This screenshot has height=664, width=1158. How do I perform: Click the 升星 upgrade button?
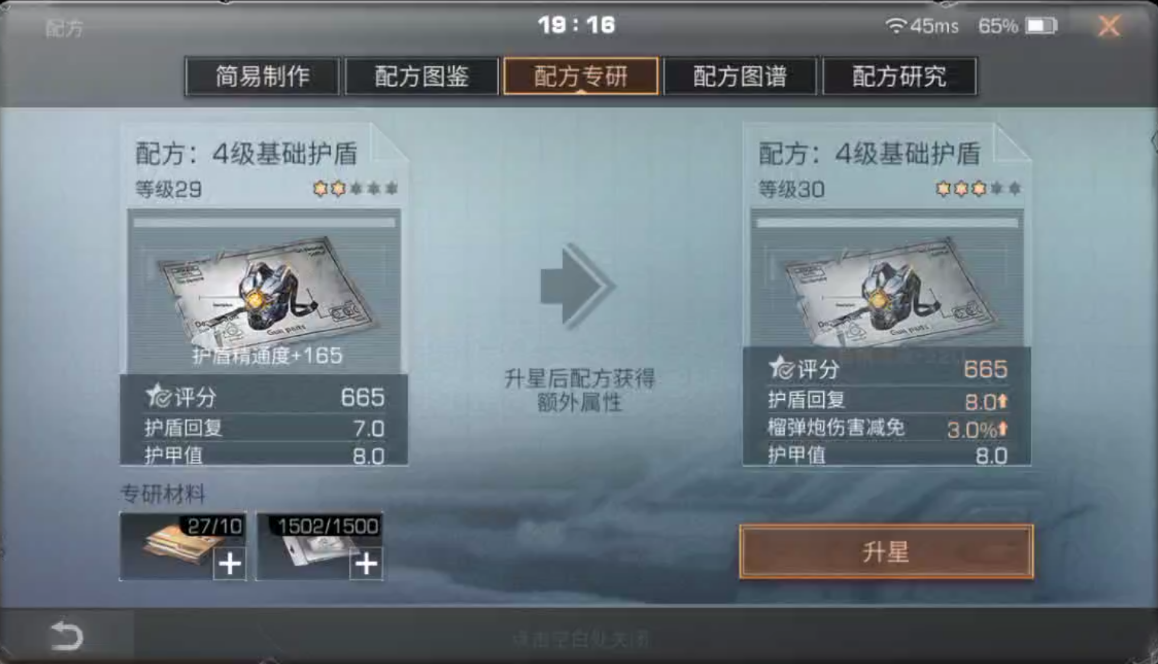pos(886,552)
